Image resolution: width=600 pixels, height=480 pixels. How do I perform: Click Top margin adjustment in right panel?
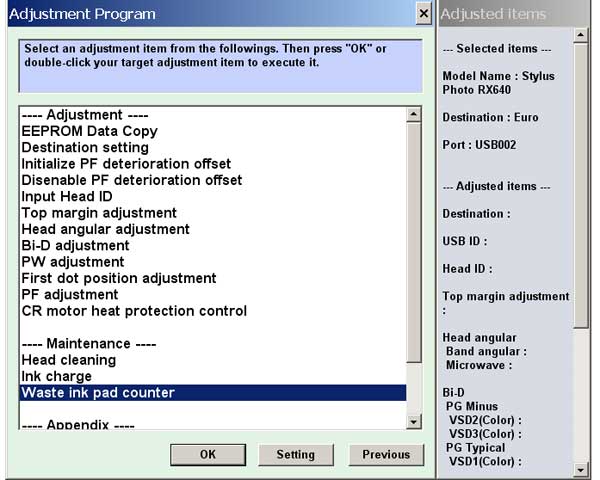click(x=506, y=302)
